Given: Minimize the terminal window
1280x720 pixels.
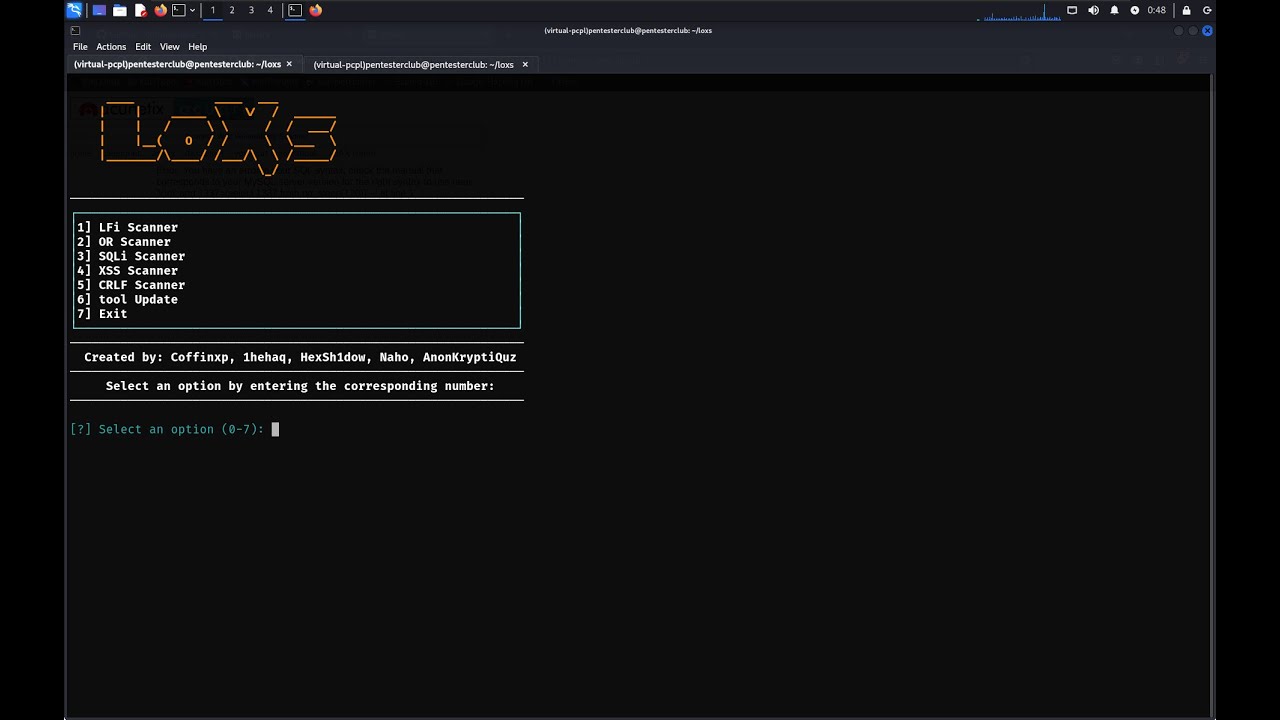Looking at the screenshot, I should tap(1178, 31).
